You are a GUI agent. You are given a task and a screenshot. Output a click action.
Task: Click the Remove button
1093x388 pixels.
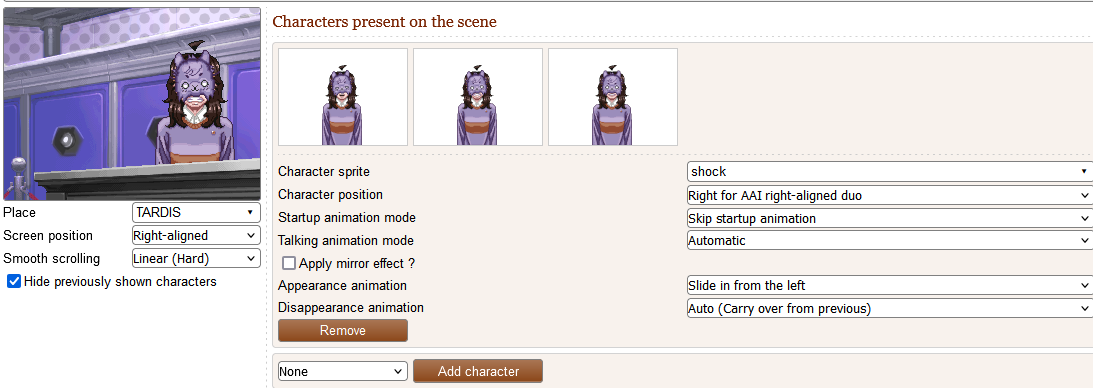343,330
